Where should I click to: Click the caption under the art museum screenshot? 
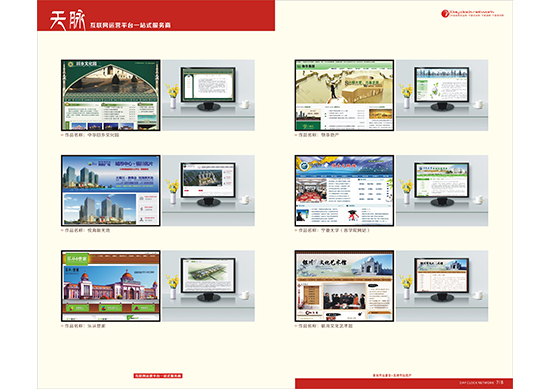pos(324,326)
